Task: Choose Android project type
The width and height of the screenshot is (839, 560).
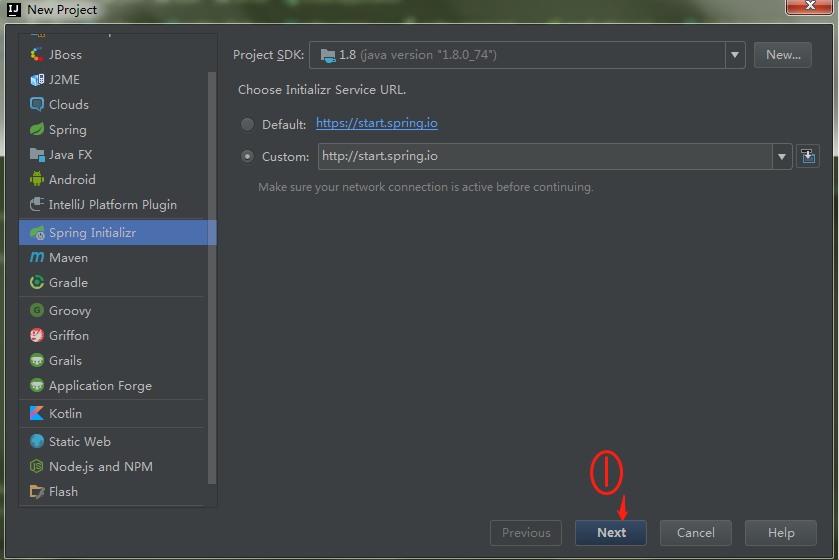Action: pos(113,179)
